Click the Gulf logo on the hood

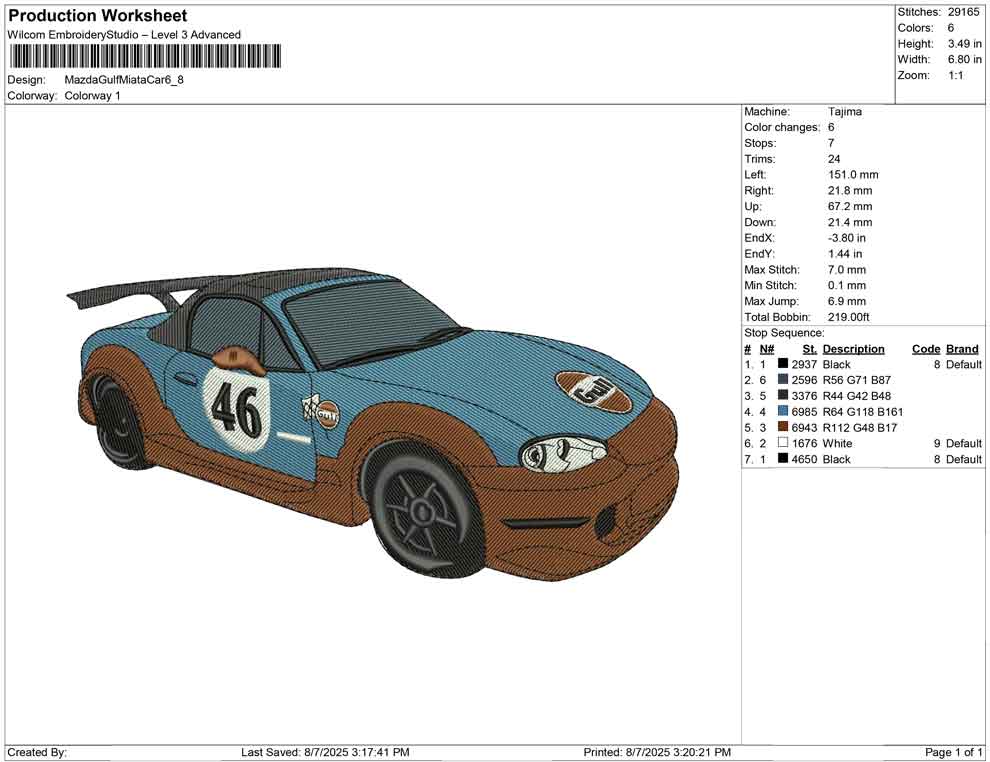point(593,392)
